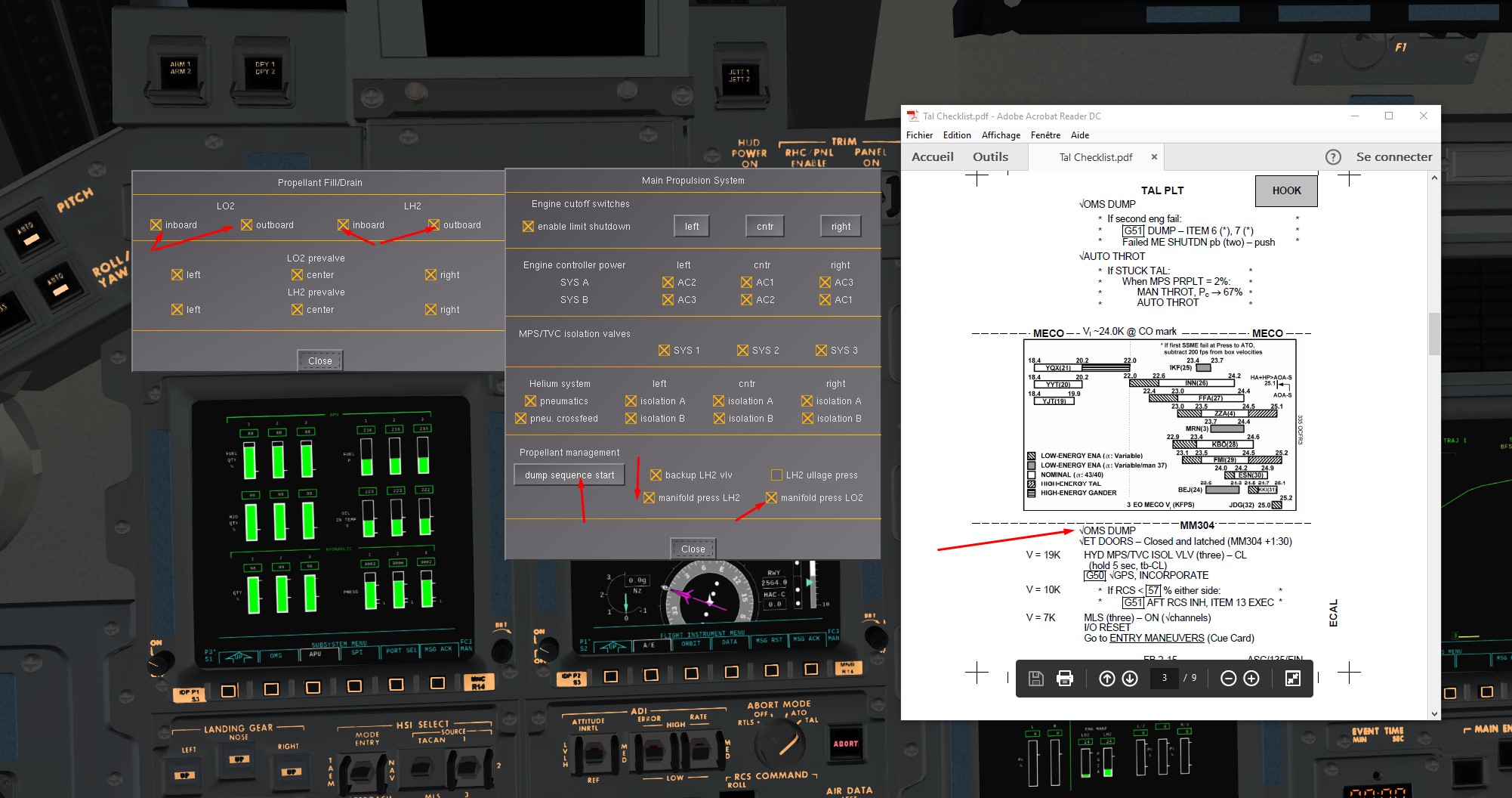Screen dimensions: 1512x798
Task: Zoom out with the minus icon
Action: point(1229,679)
